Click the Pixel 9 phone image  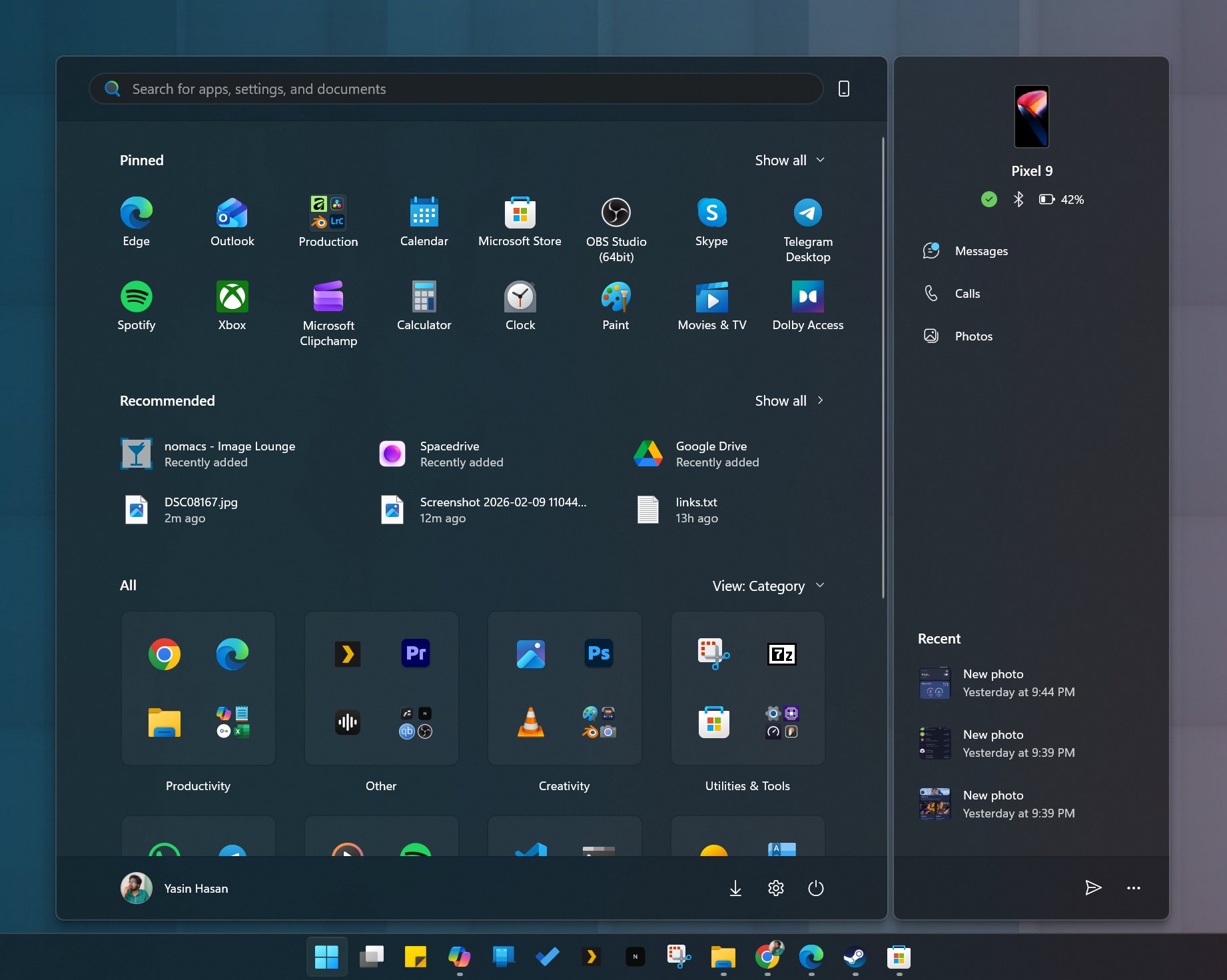(x=1031, y=117)
